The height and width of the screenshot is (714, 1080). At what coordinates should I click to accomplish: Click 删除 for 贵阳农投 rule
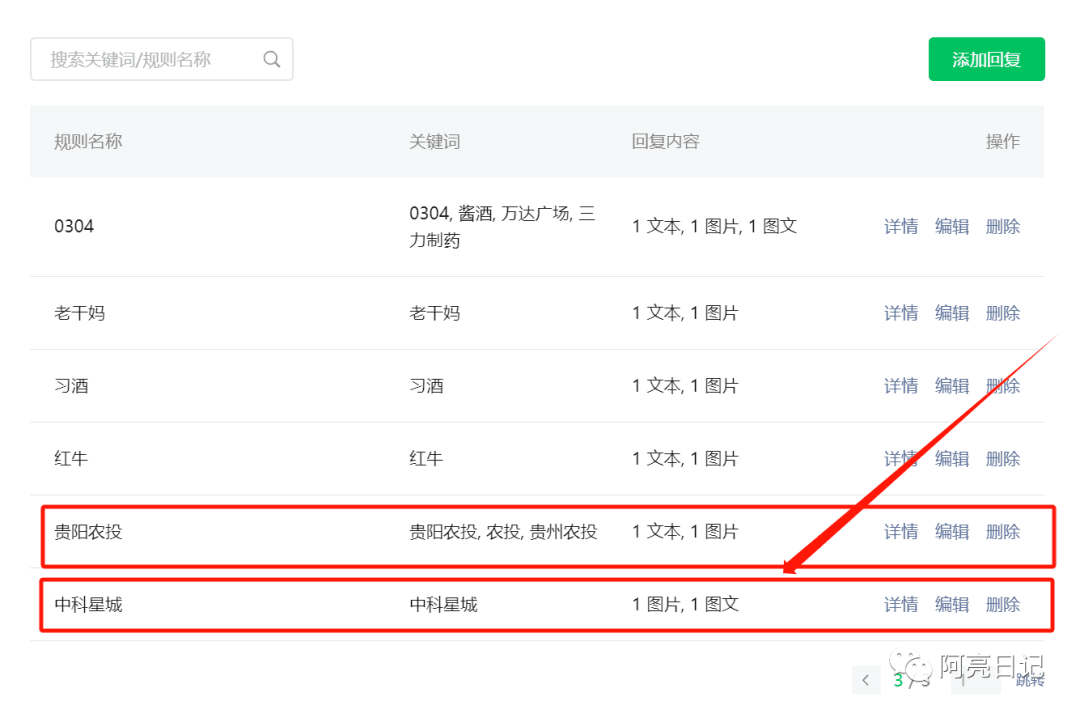(1003, 532)
